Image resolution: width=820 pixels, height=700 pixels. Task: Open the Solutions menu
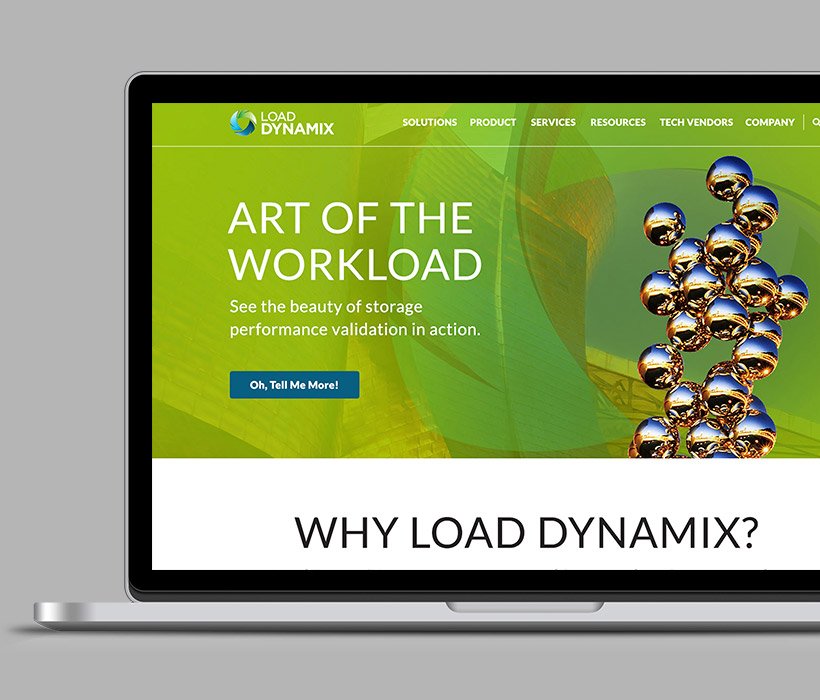click(429, 122)
